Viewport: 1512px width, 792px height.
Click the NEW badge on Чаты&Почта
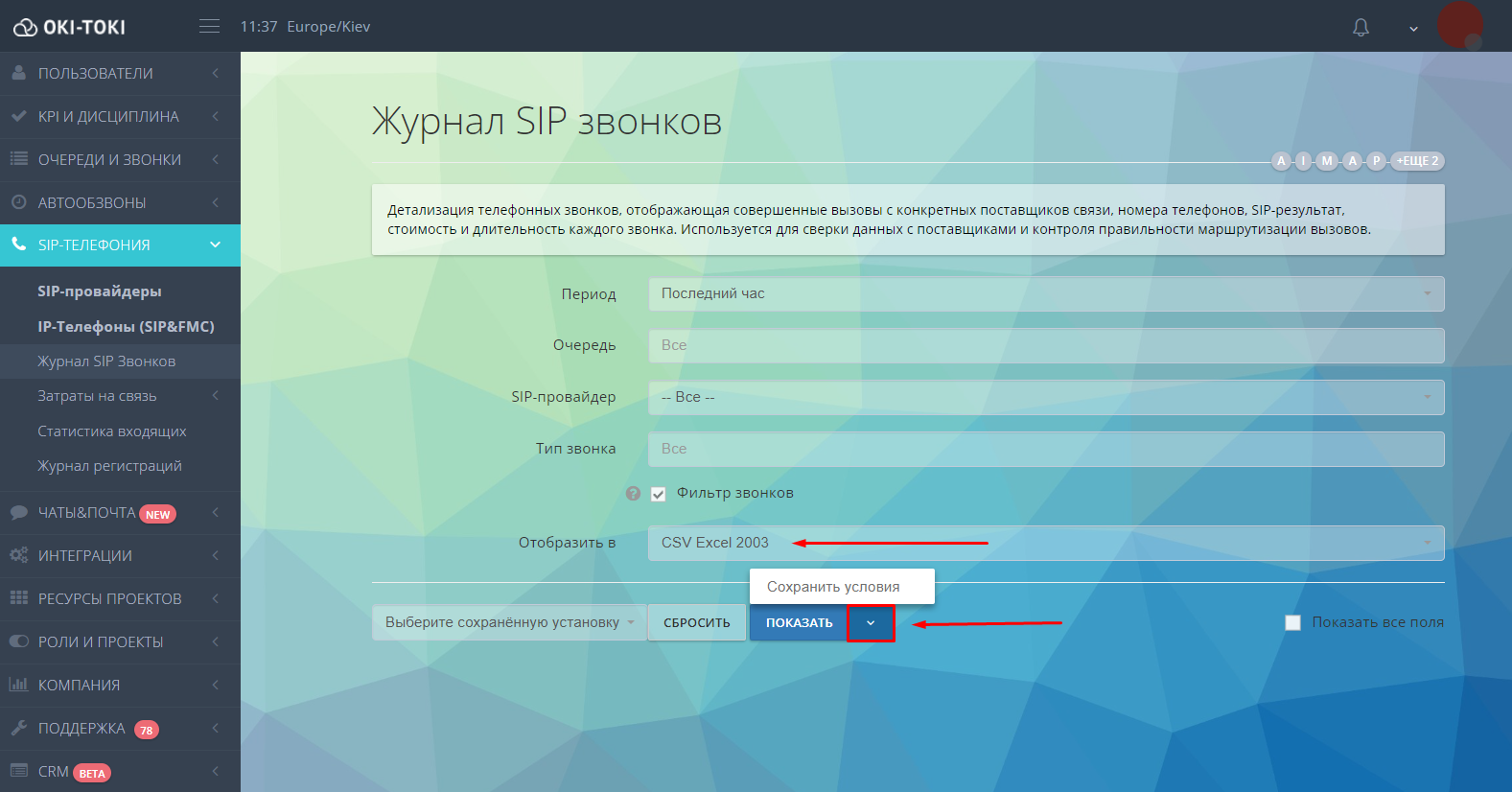tap(158, 515)
